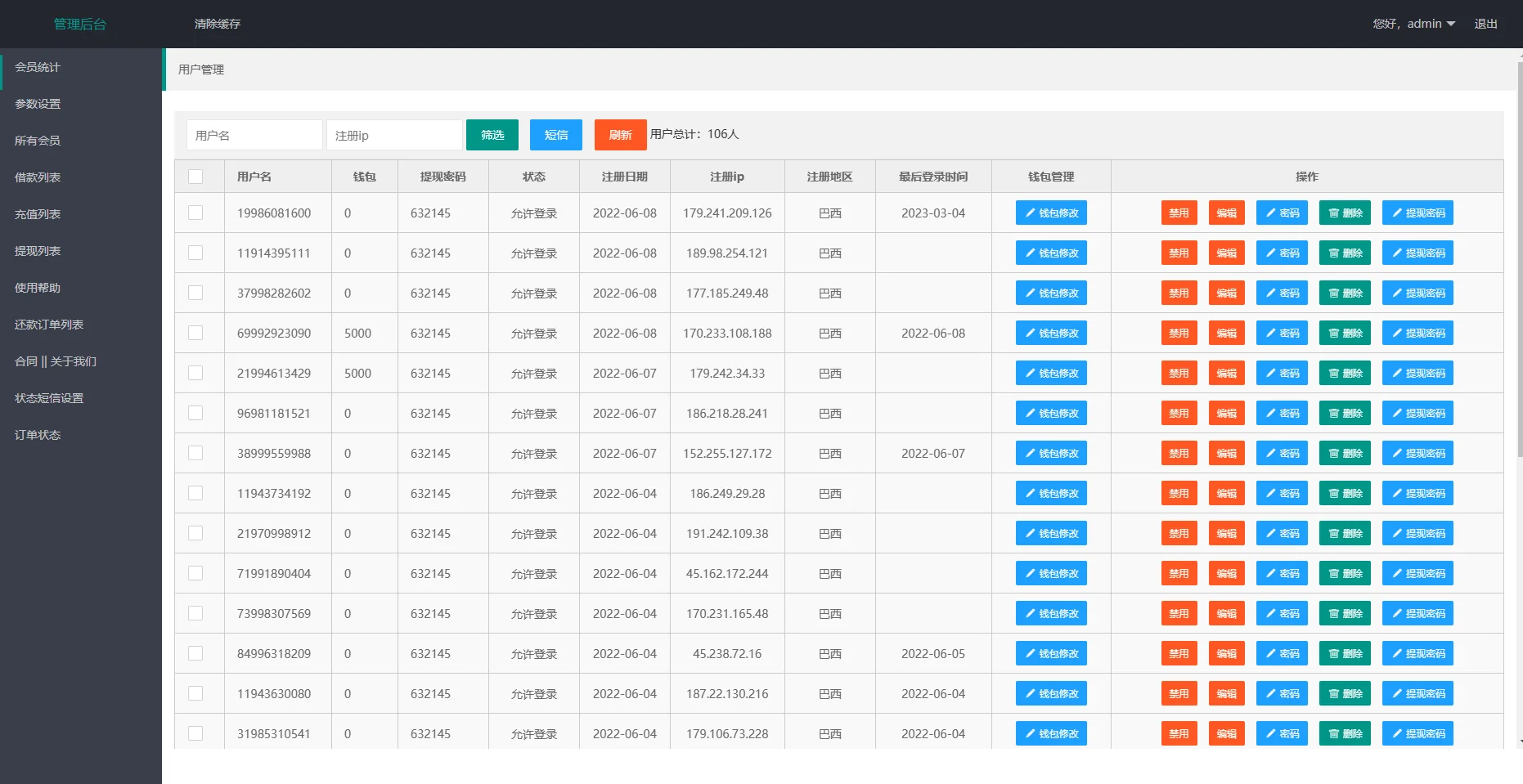The image size is (1523, 784).
Task: Focus the 用户名 search input field
Action: 254,135
